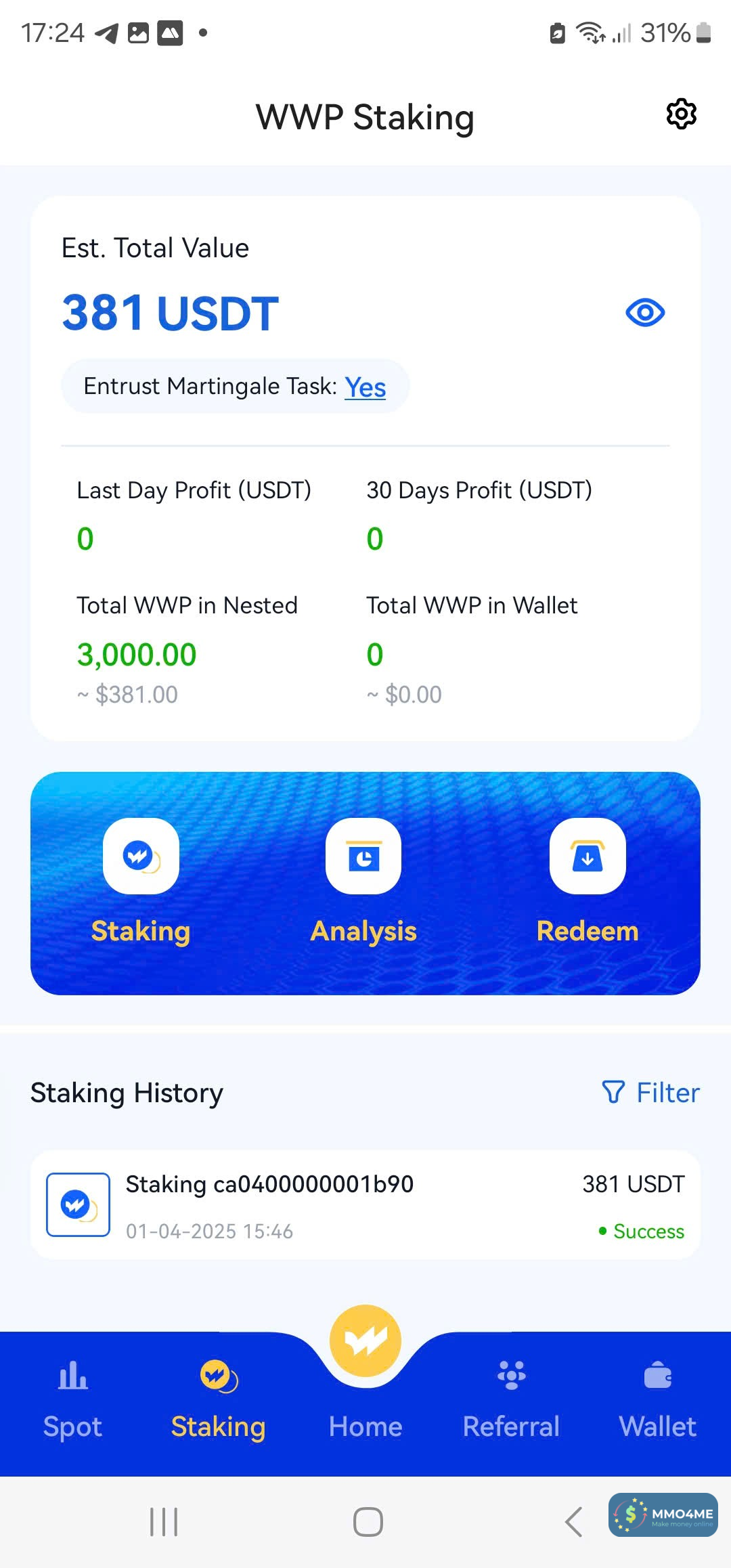
Task: Open staking record ca0400000001b90
Action: click(x=269, y=1185)
